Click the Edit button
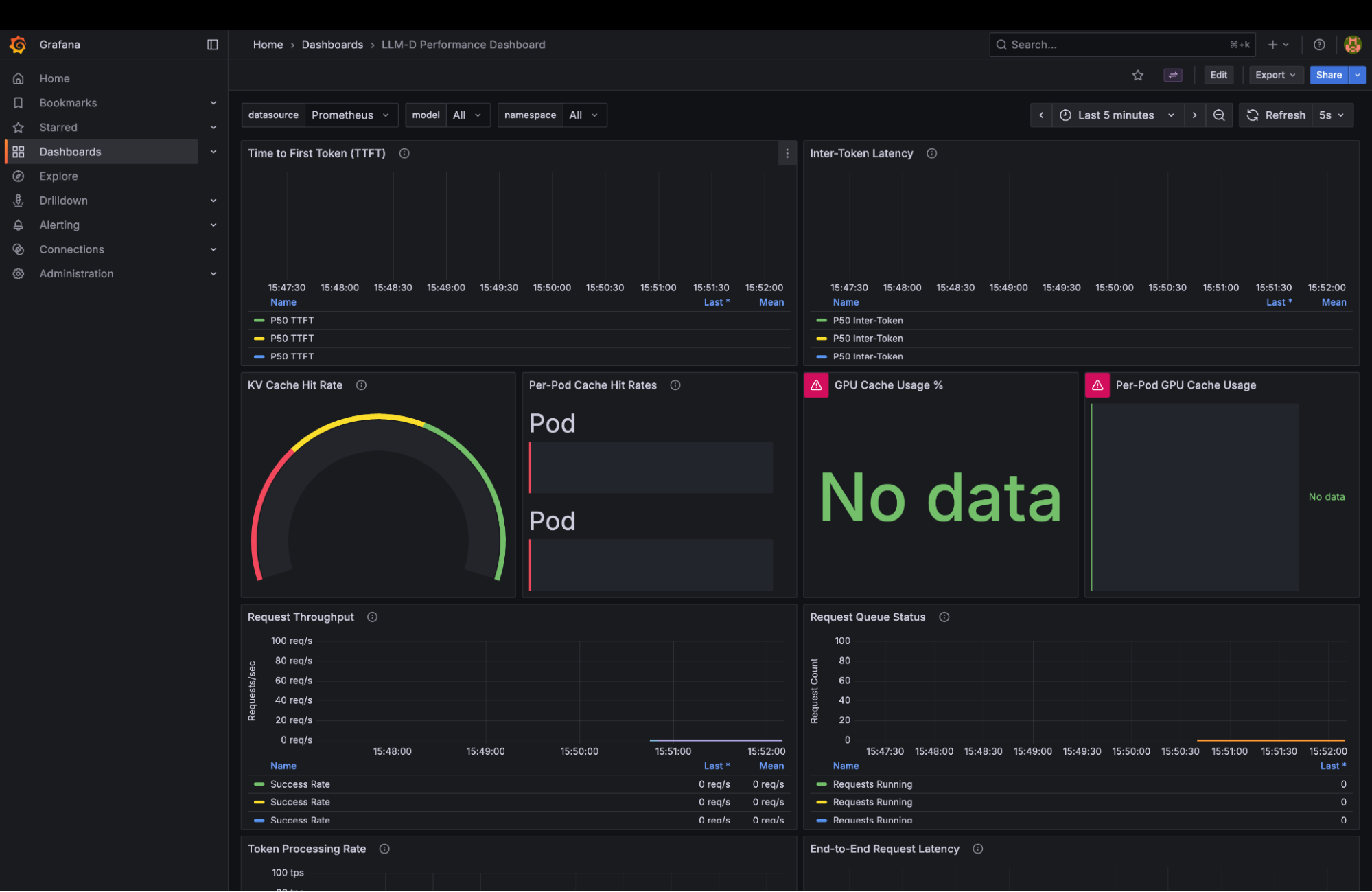Viewport: 1372px width, 892px height. [1219, 76]
